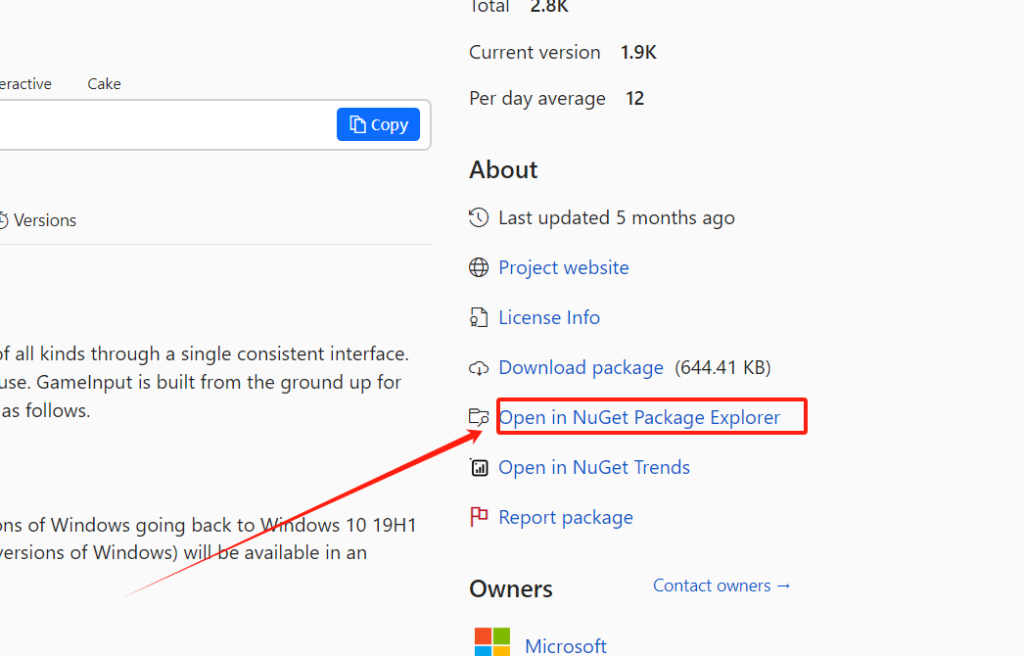Click the 'Per day average' label

(x=537, y=99)
